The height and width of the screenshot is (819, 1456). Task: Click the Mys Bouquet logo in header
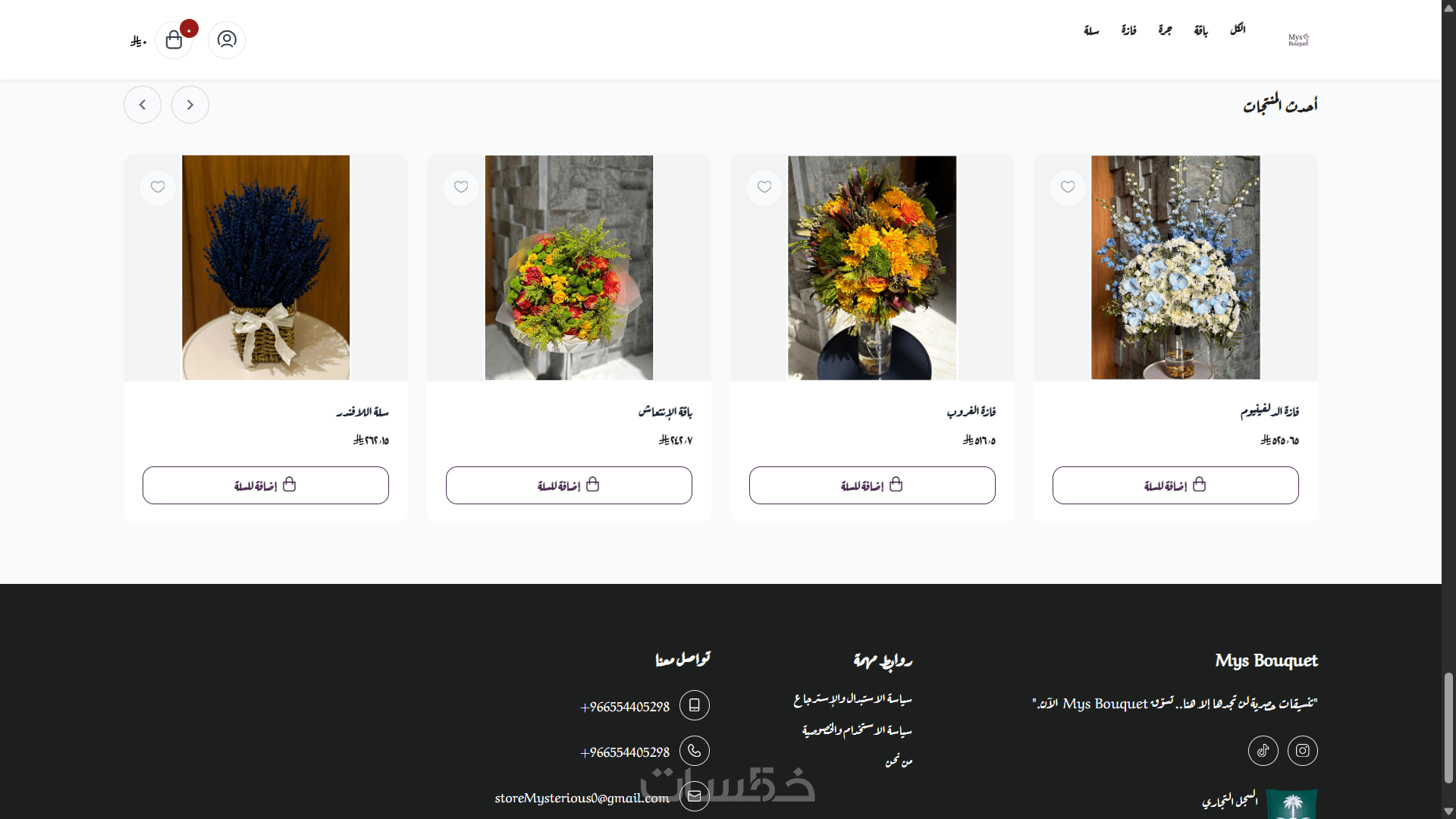click(1298, 39)
